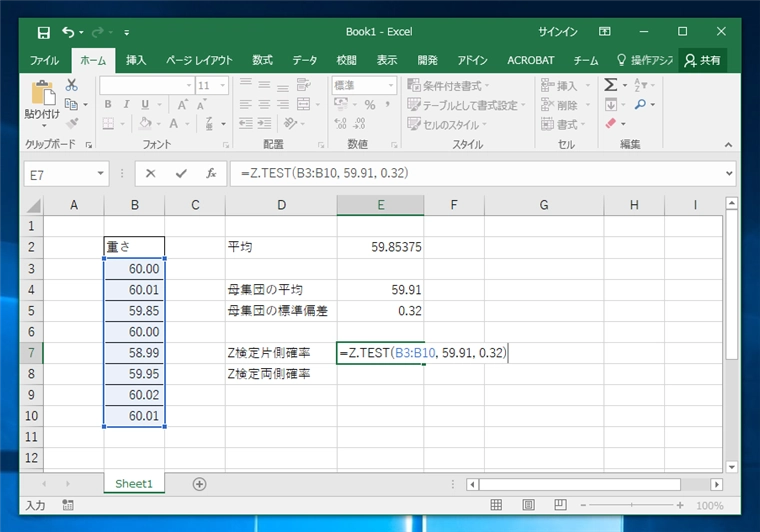Switch to the 数式 tab

pos(263,61)
